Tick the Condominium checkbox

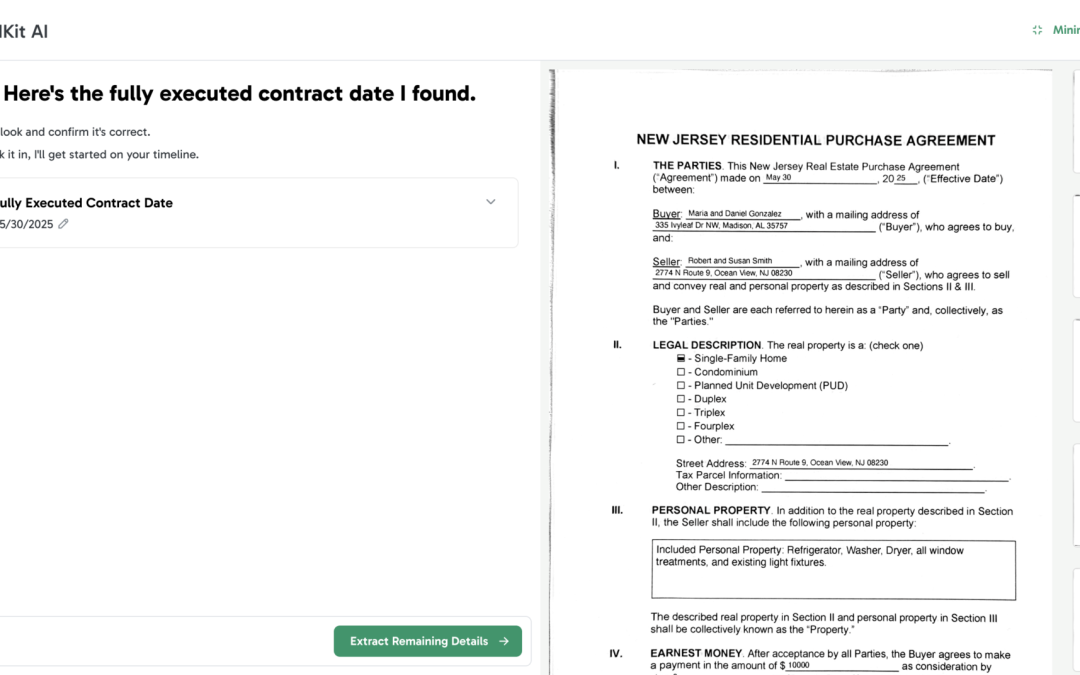point(681,372)
